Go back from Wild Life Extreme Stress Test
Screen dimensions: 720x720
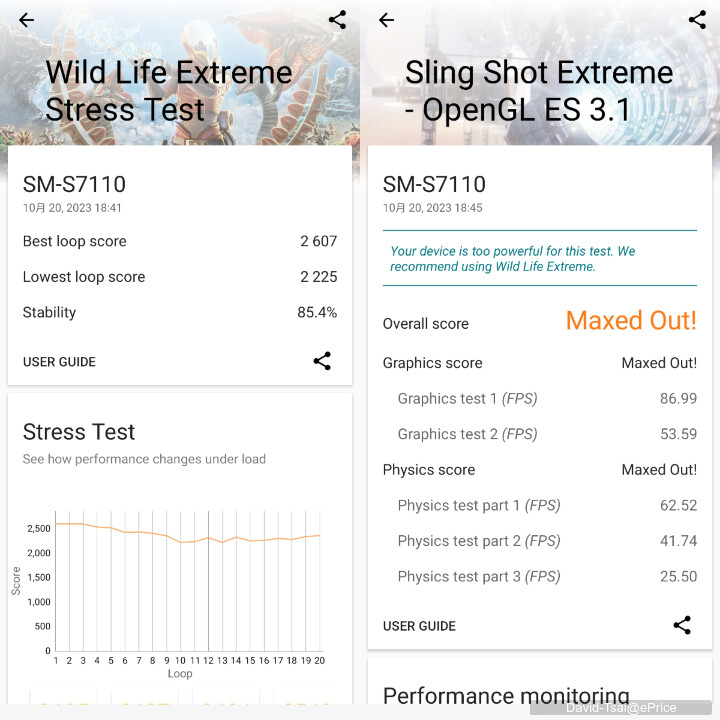coord(27,20)
